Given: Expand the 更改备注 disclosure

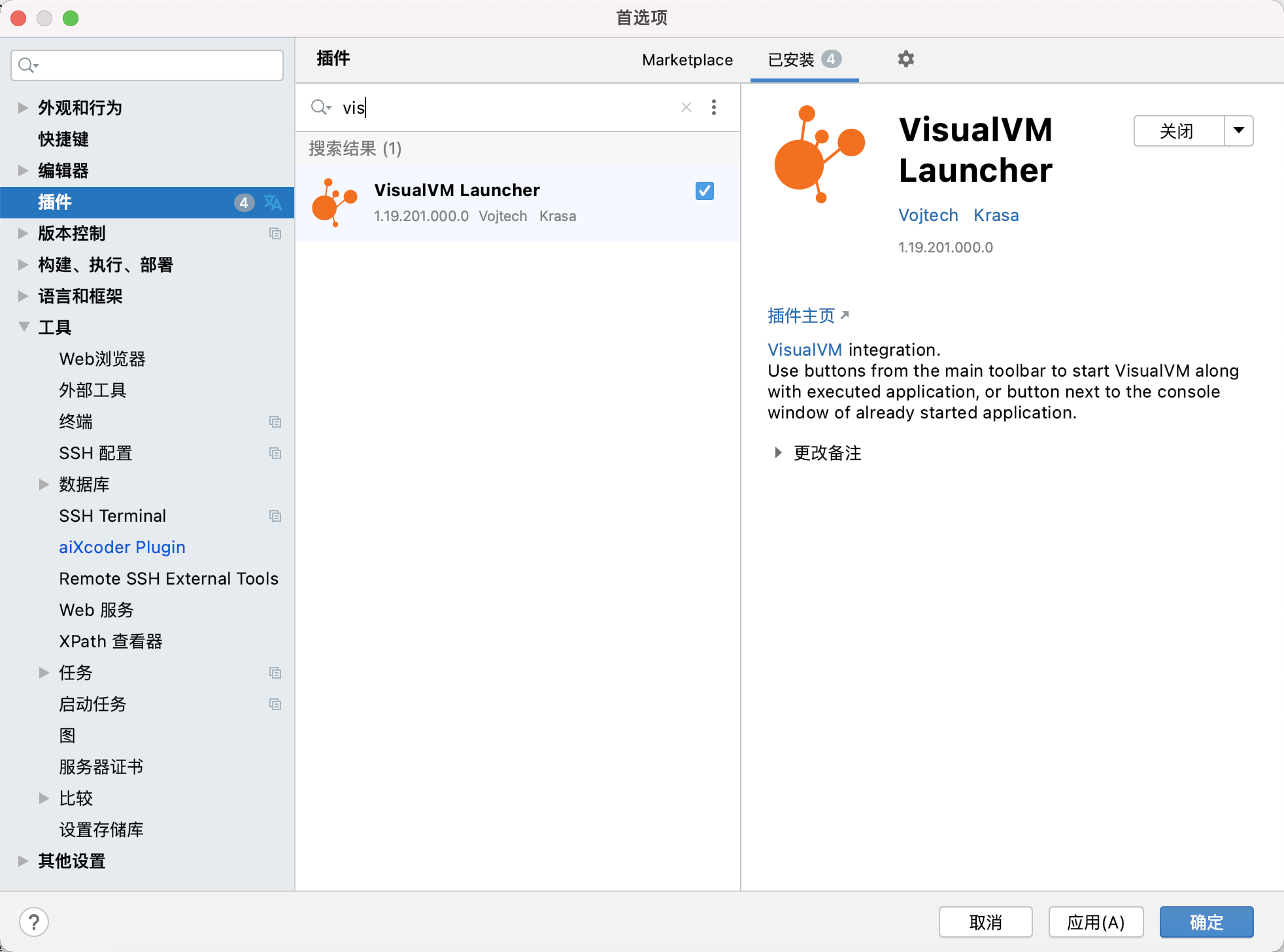Looking at the screenshot, I should coord(778,453).
